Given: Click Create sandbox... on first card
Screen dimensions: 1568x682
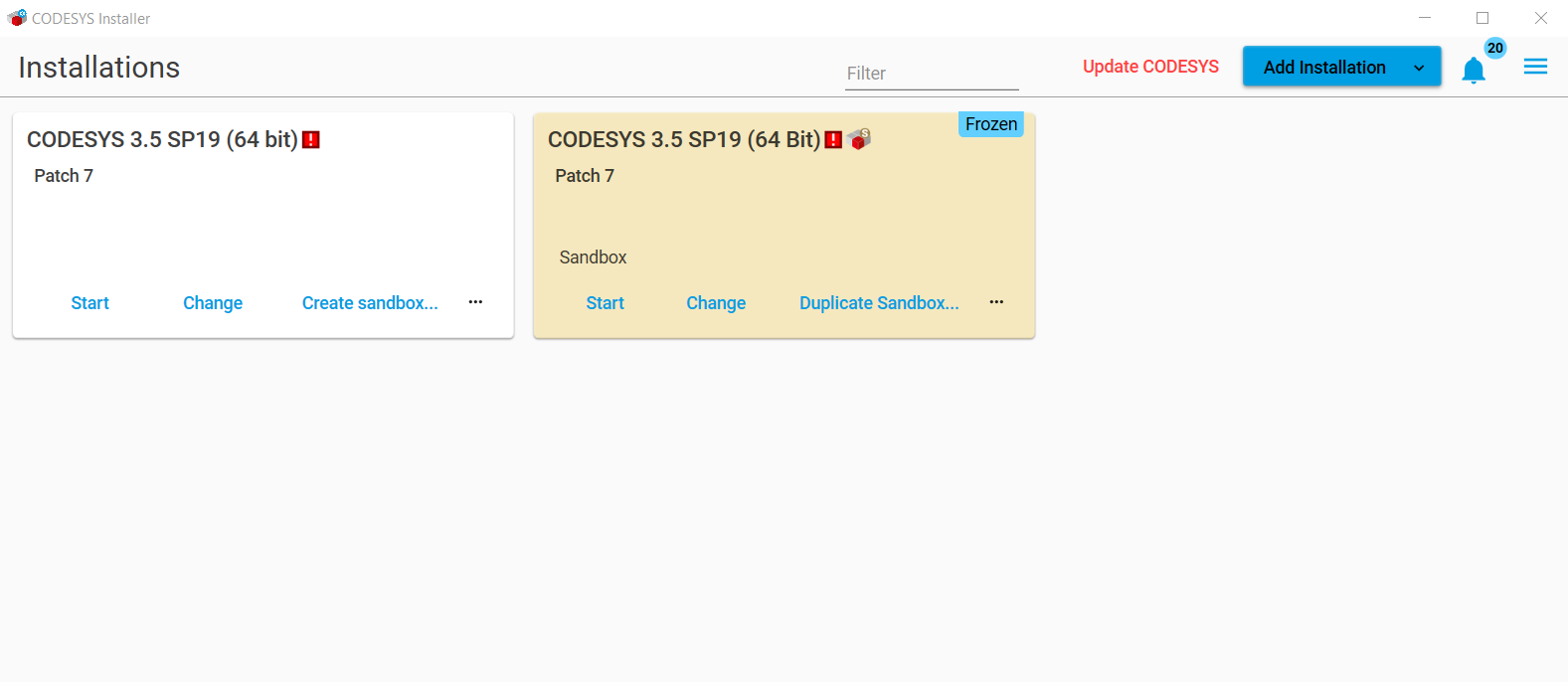Looking at the screenshot, I should 370,303.
